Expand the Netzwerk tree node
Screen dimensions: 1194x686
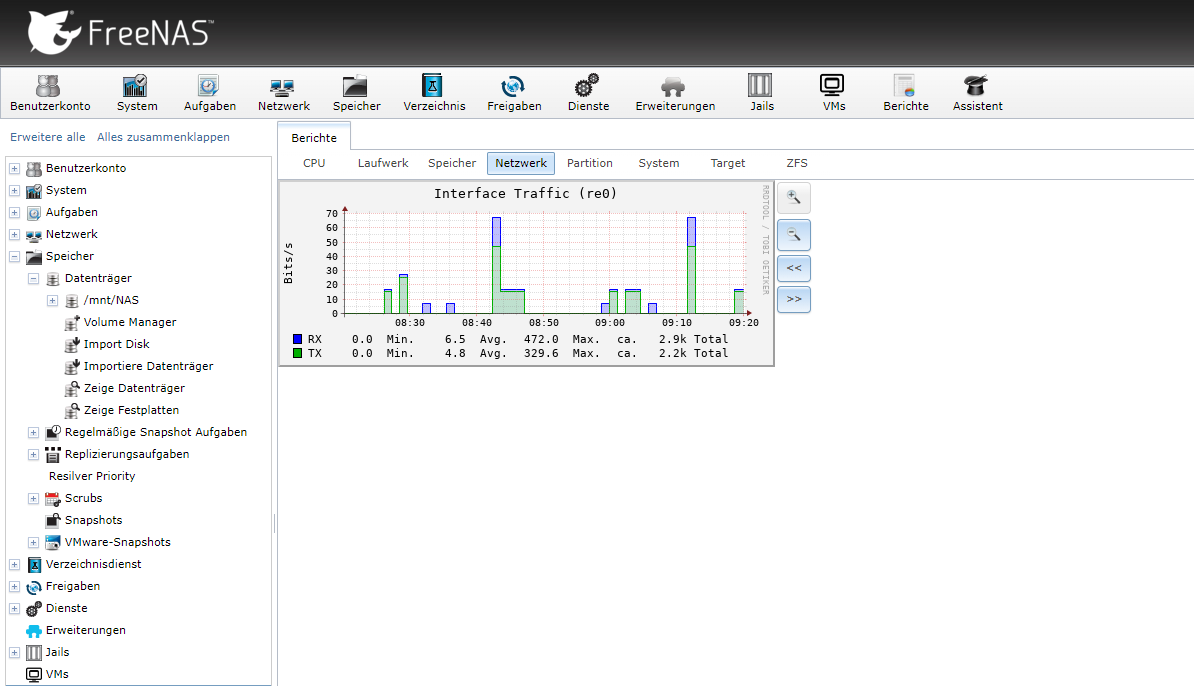[x=14, y=235]
